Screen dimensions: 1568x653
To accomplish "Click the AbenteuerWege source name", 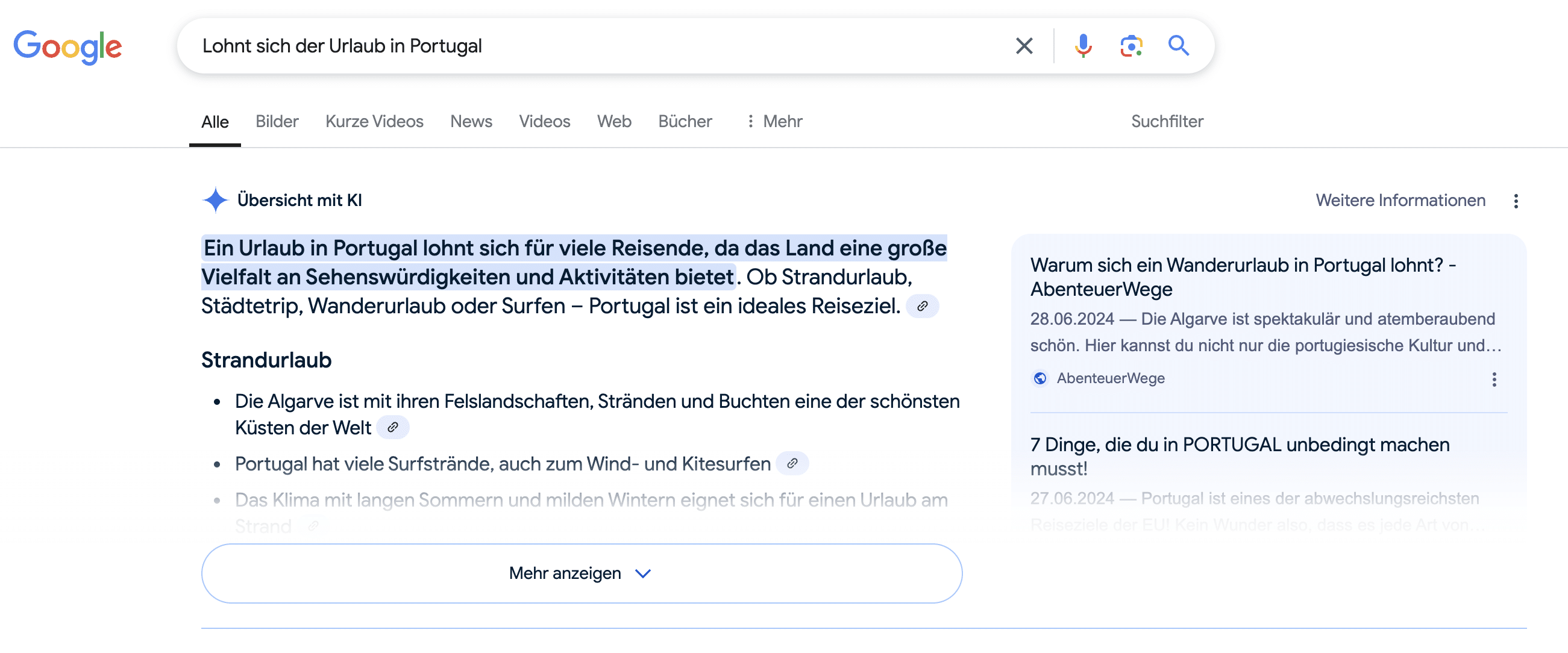I will coord(1110,378).
